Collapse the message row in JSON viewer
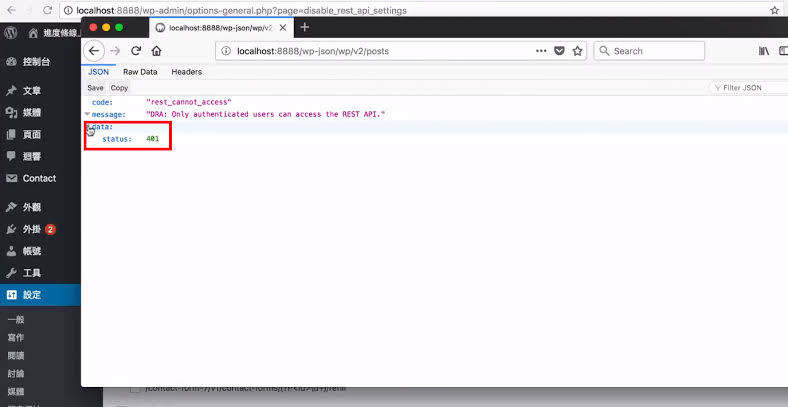This screenshot has height=407, width=788. tap(87, 115)
